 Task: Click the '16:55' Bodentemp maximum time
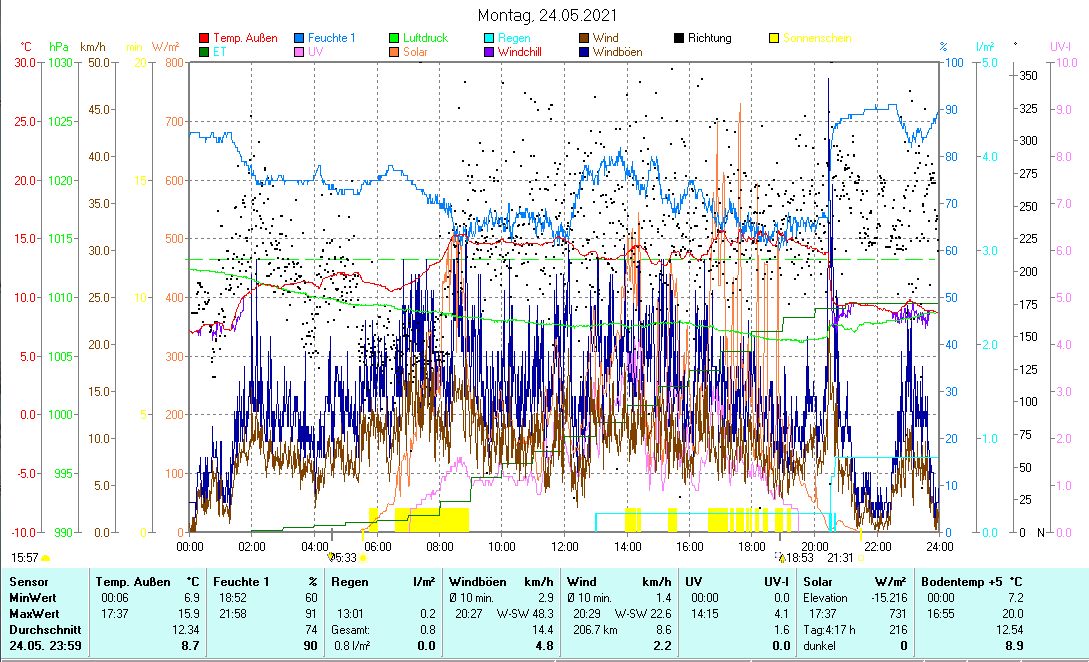coord(940,614)
